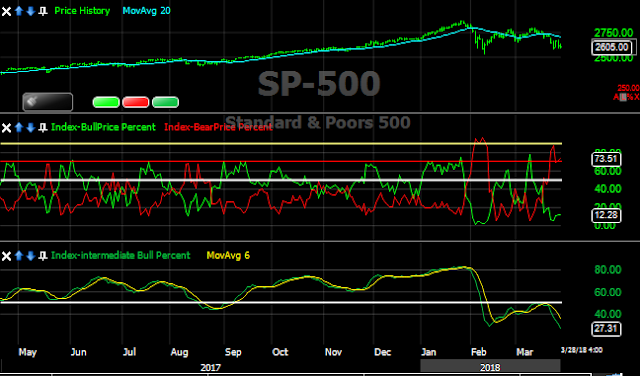
Task: Click the May label on the time axis
Action: (28, 352)
